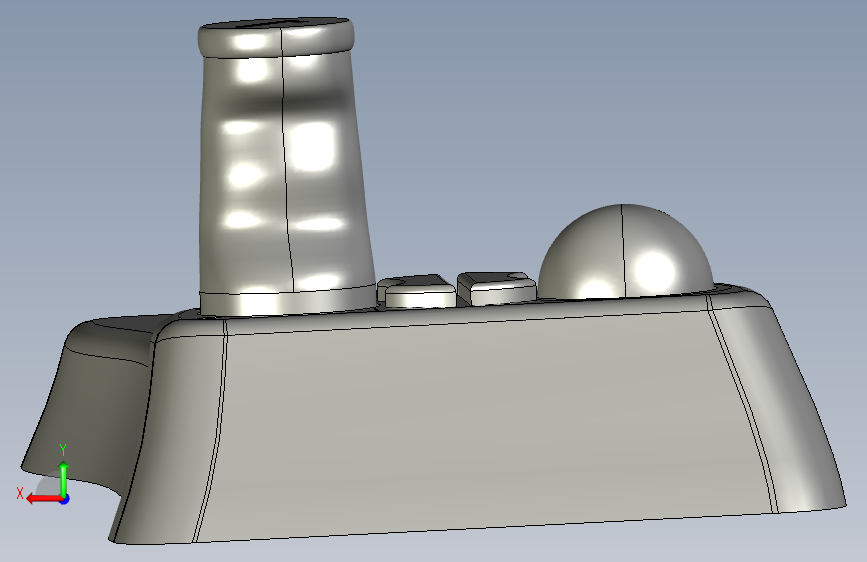Select the right small rectangular button

(497, 288)
